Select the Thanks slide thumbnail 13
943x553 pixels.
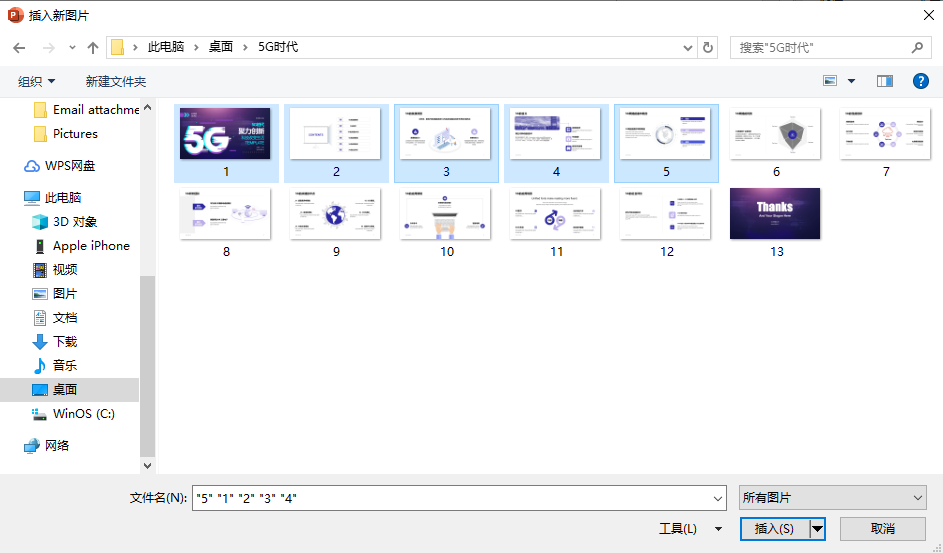[x=776, y=223]
